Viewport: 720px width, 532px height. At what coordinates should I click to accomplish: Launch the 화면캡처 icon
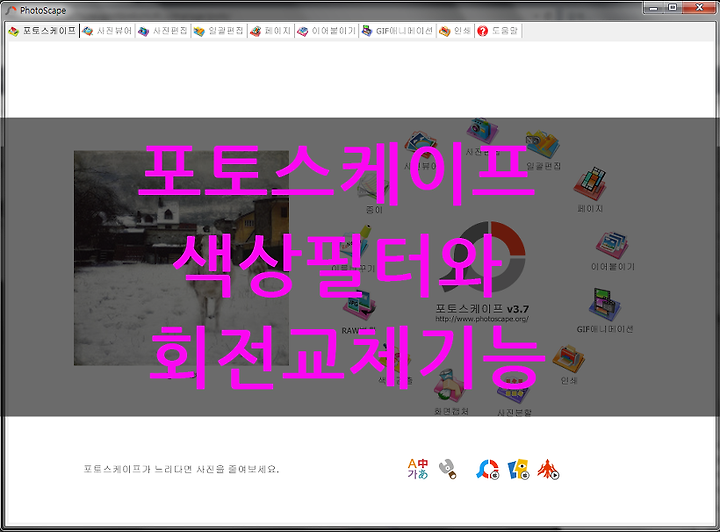pos(450,385)
